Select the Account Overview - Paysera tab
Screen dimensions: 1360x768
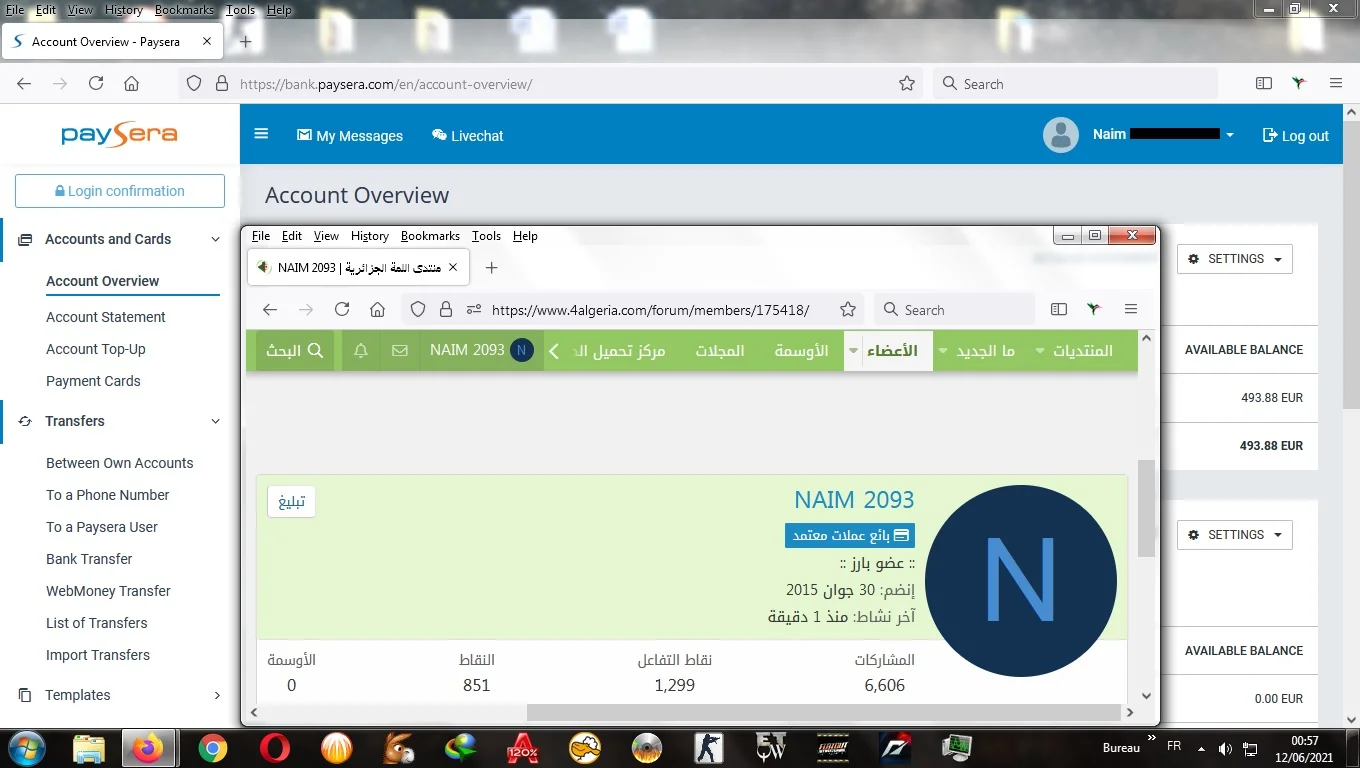pos(106,42)
